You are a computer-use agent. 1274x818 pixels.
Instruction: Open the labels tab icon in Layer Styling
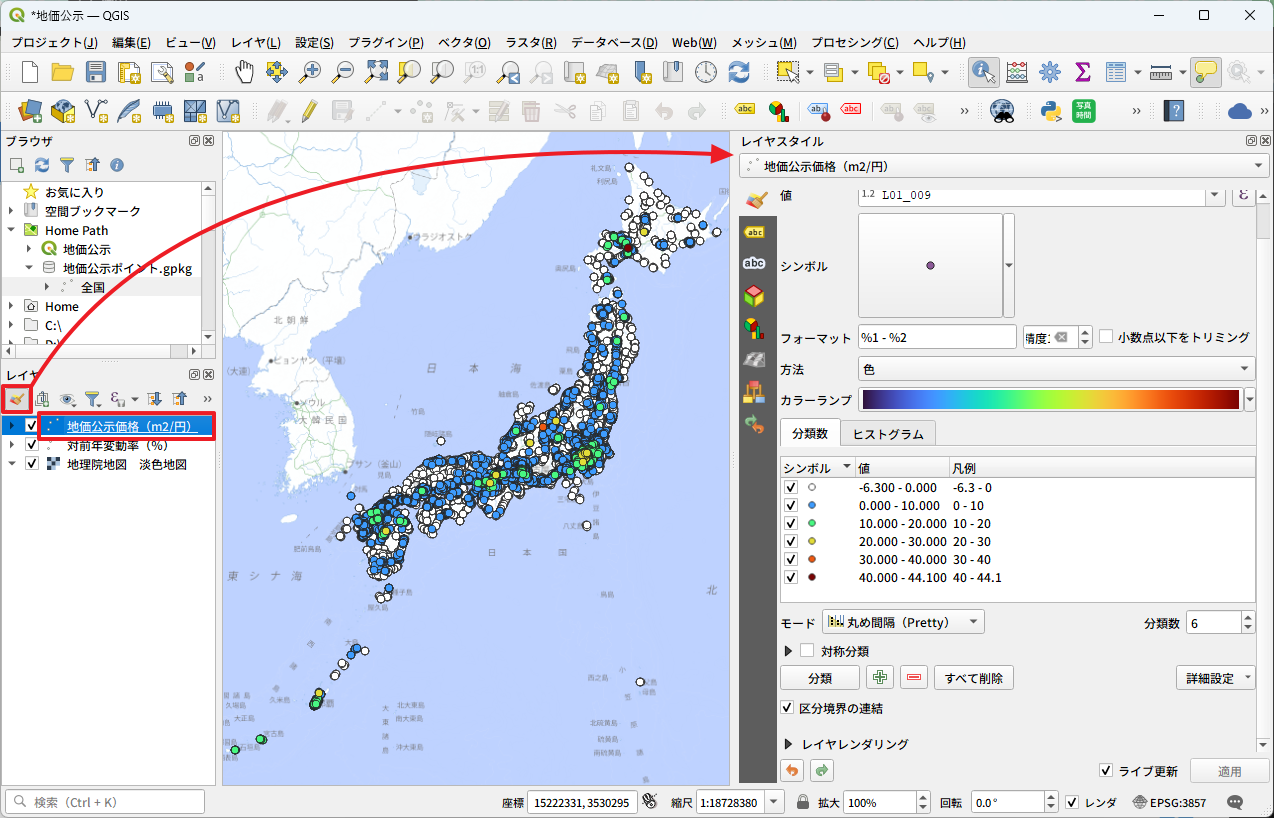(755, 232)
